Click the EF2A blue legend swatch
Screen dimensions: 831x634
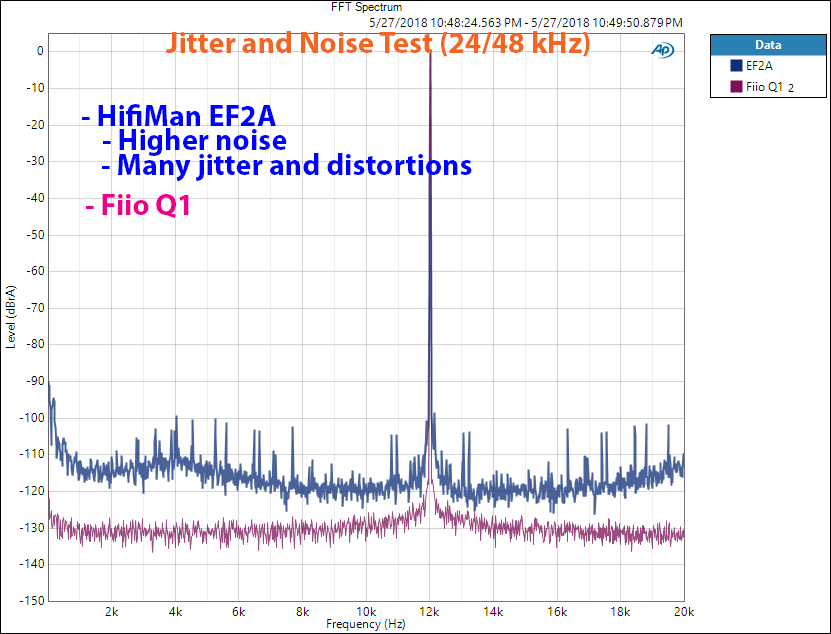tap(736, 66)
